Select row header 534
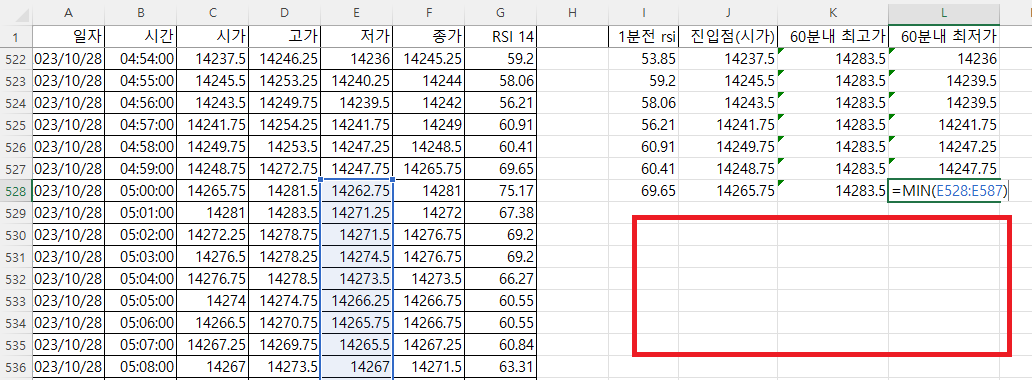1032x380 pixels. 16,322
